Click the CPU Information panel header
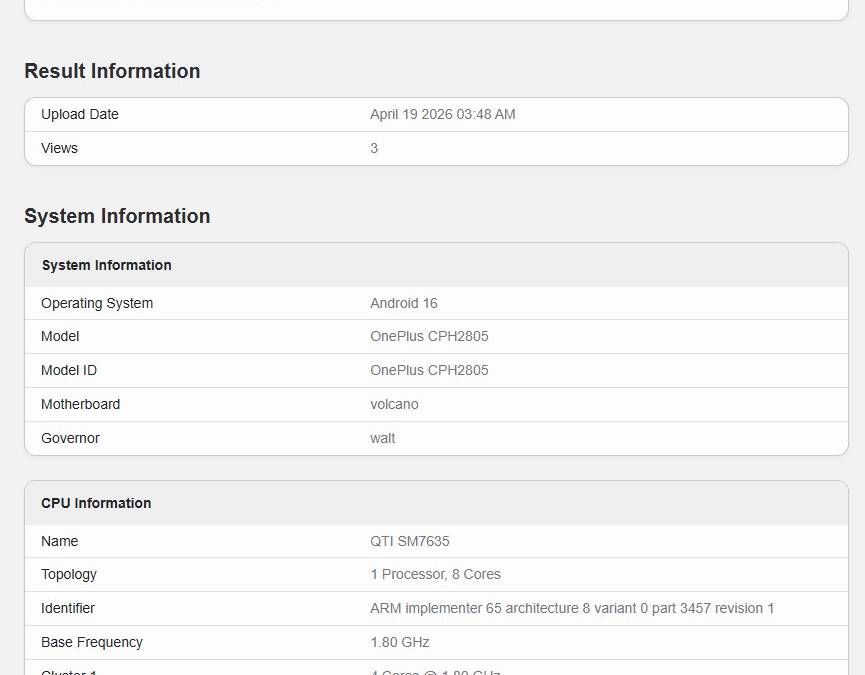 (x=96, y=503)
